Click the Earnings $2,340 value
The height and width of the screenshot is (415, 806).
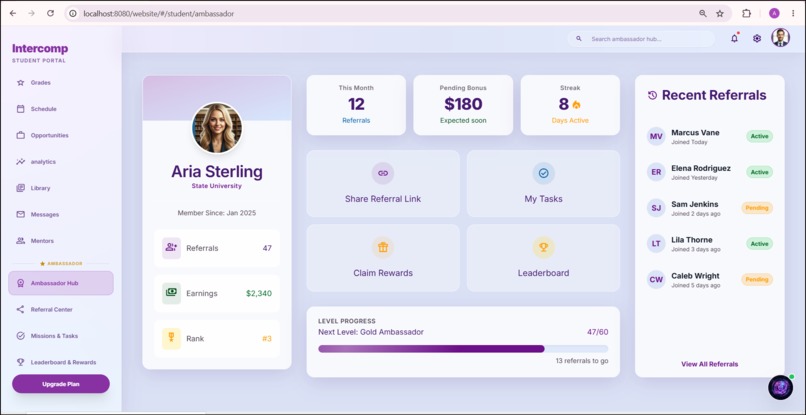(x=259, y=293)
